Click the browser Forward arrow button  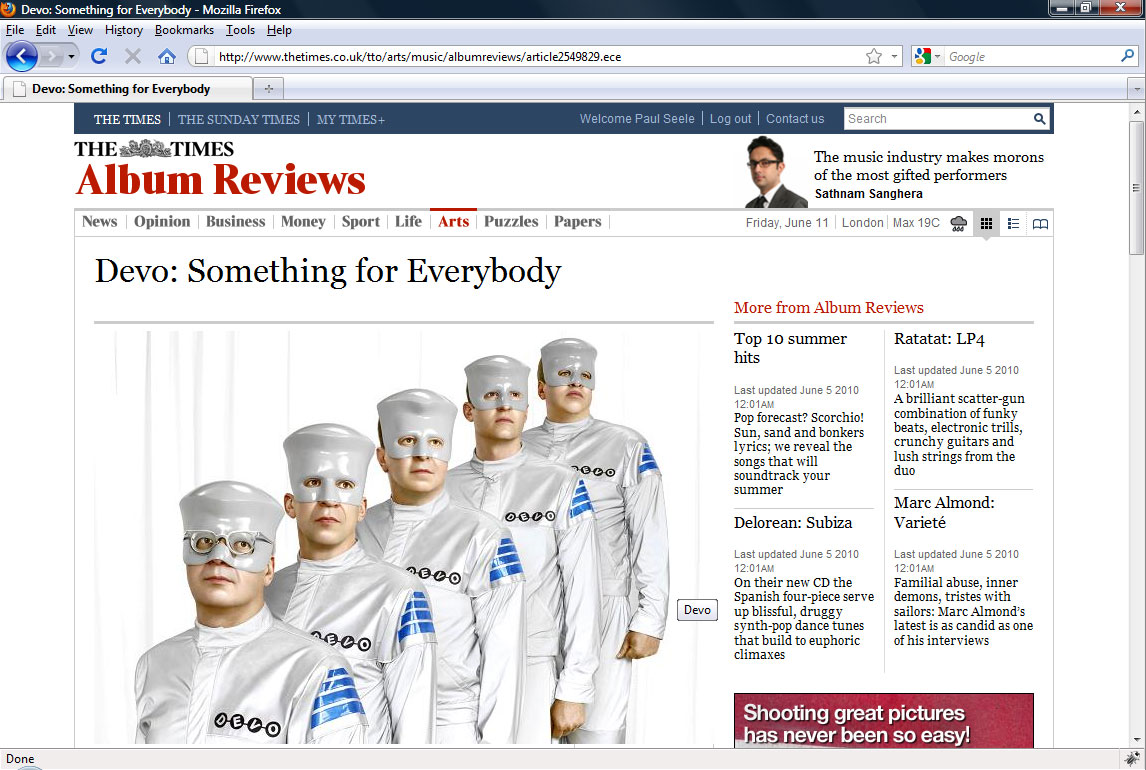coord(51,56)
